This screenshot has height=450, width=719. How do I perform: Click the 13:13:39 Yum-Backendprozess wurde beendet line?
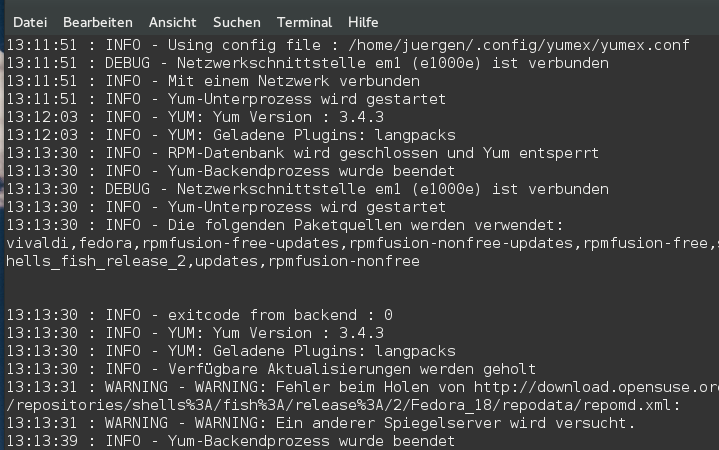point(231,441)
